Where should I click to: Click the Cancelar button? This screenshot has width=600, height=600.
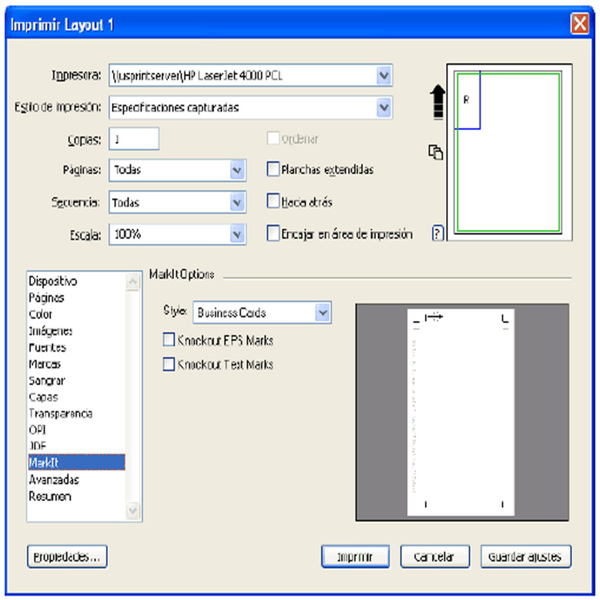pos(435,556)
